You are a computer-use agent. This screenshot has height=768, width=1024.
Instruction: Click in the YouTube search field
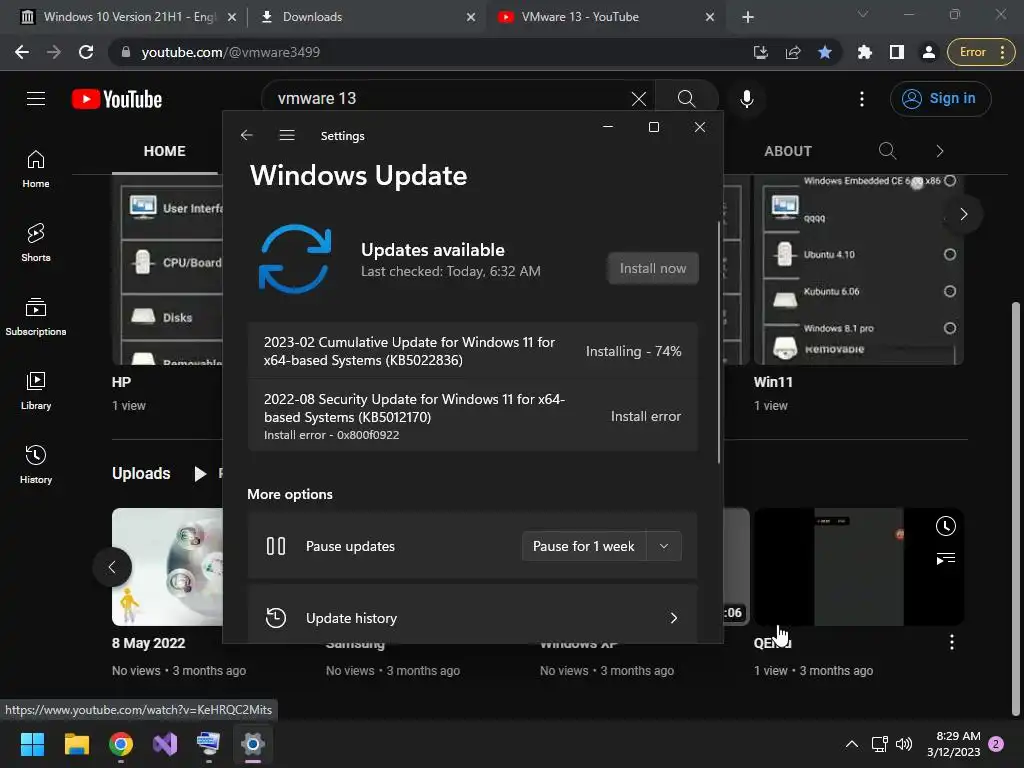(451, 99)
